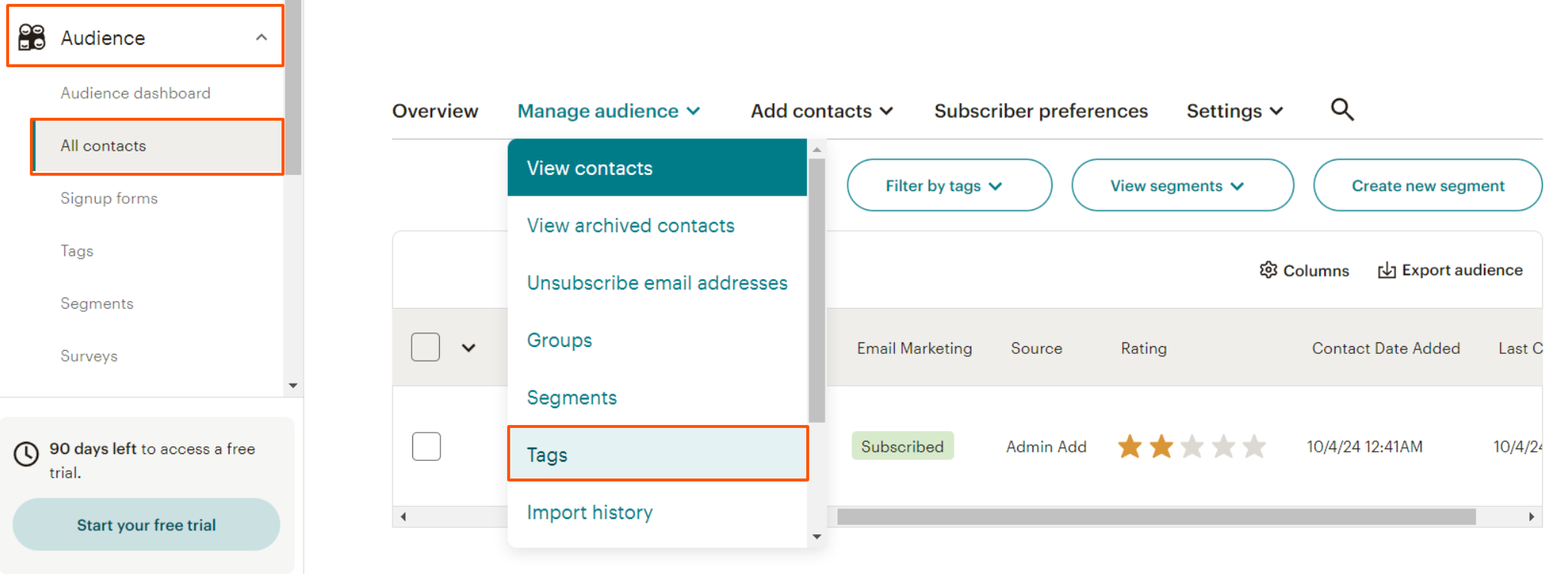Open Signup forms in sidebar
Viewport: 1568px width, 574px height.
point(109,199)
